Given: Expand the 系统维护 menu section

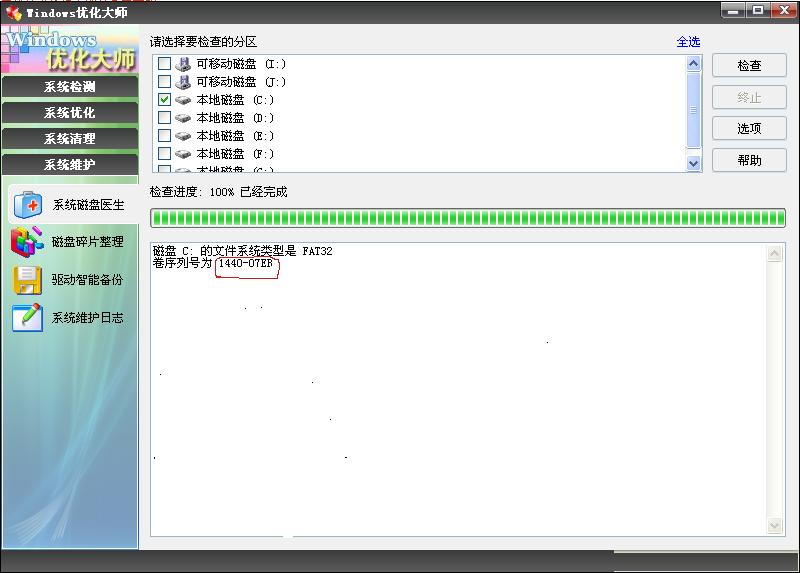Looking at the screenshot, I should point(70,164).
